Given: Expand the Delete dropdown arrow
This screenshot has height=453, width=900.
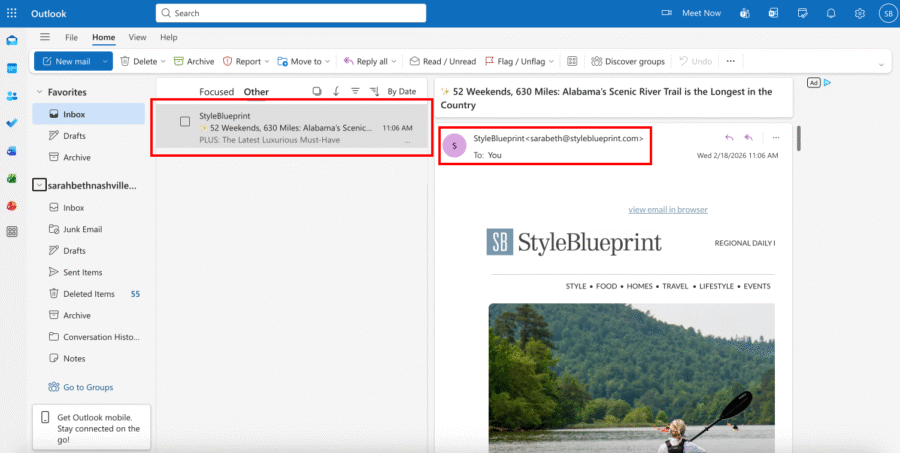Looking at the screenshot, I should pyautogui.click(x=163, y=61).
